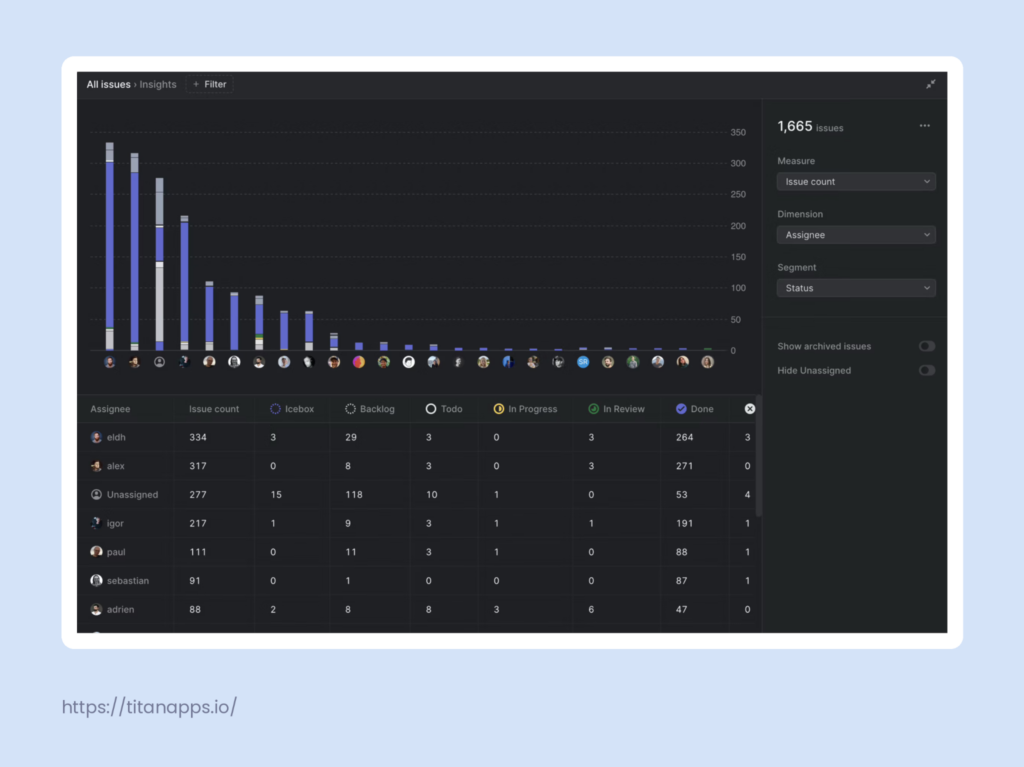Click the Canceled status icon column

pyautogui.click(x=750, y=409)
